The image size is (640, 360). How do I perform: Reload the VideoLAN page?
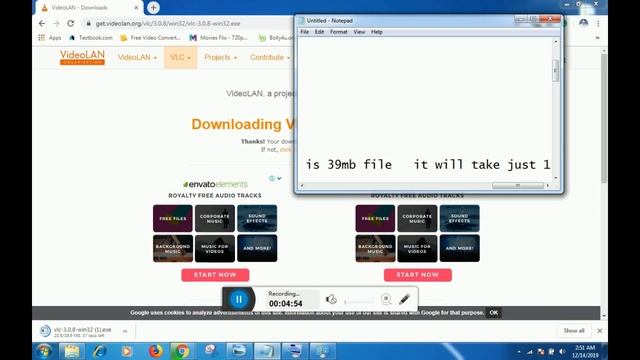click(x=71, y=23)
